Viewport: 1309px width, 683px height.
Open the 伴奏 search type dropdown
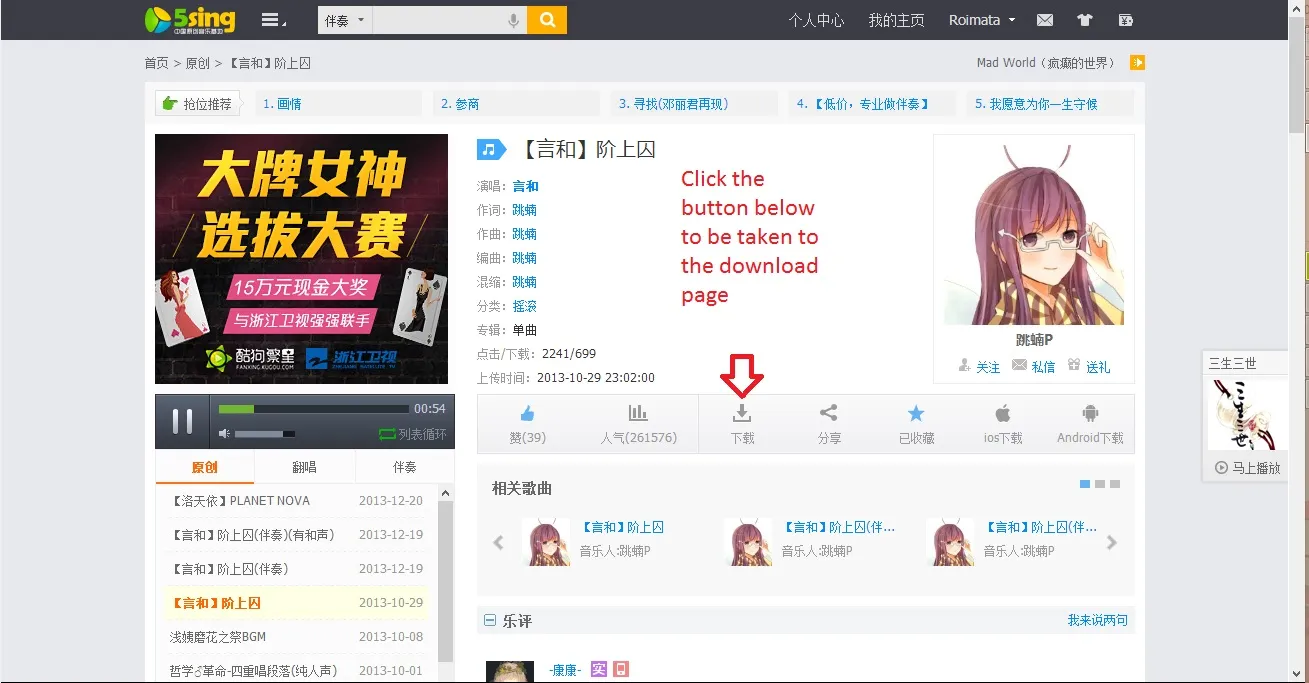(x=345, y=20)
